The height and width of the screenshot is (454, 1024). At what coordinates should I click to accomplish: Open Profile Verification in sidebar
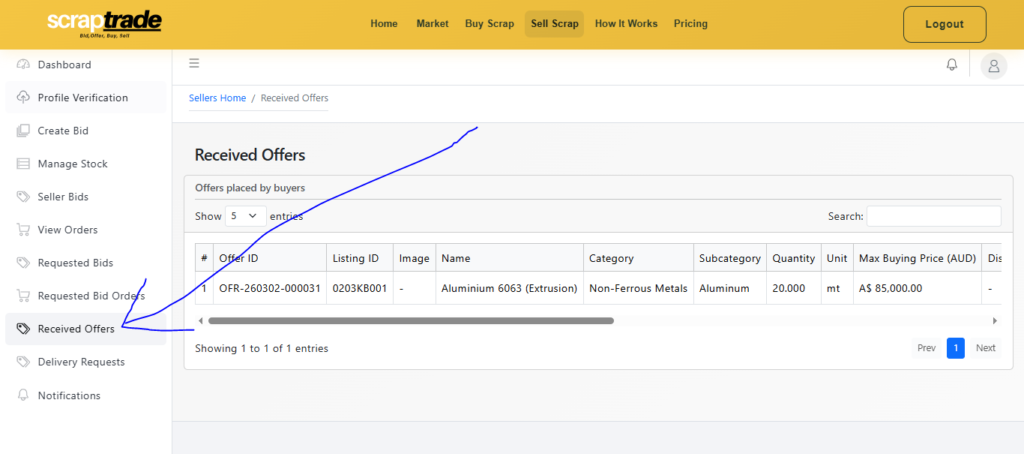tap(86, 97)
